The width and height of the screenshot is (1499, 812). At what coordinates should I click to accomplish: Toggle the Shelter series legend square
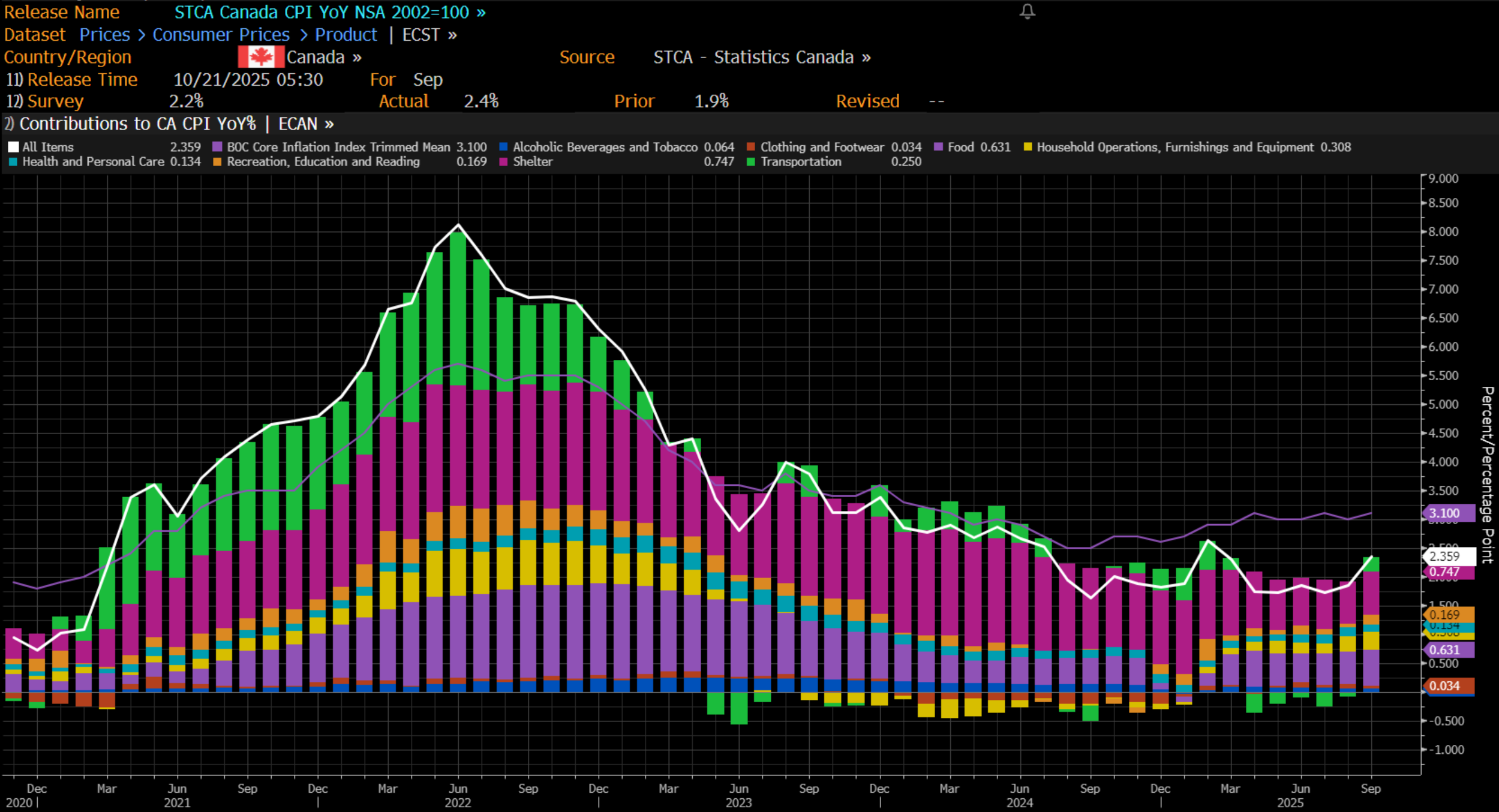coord(503,162)
